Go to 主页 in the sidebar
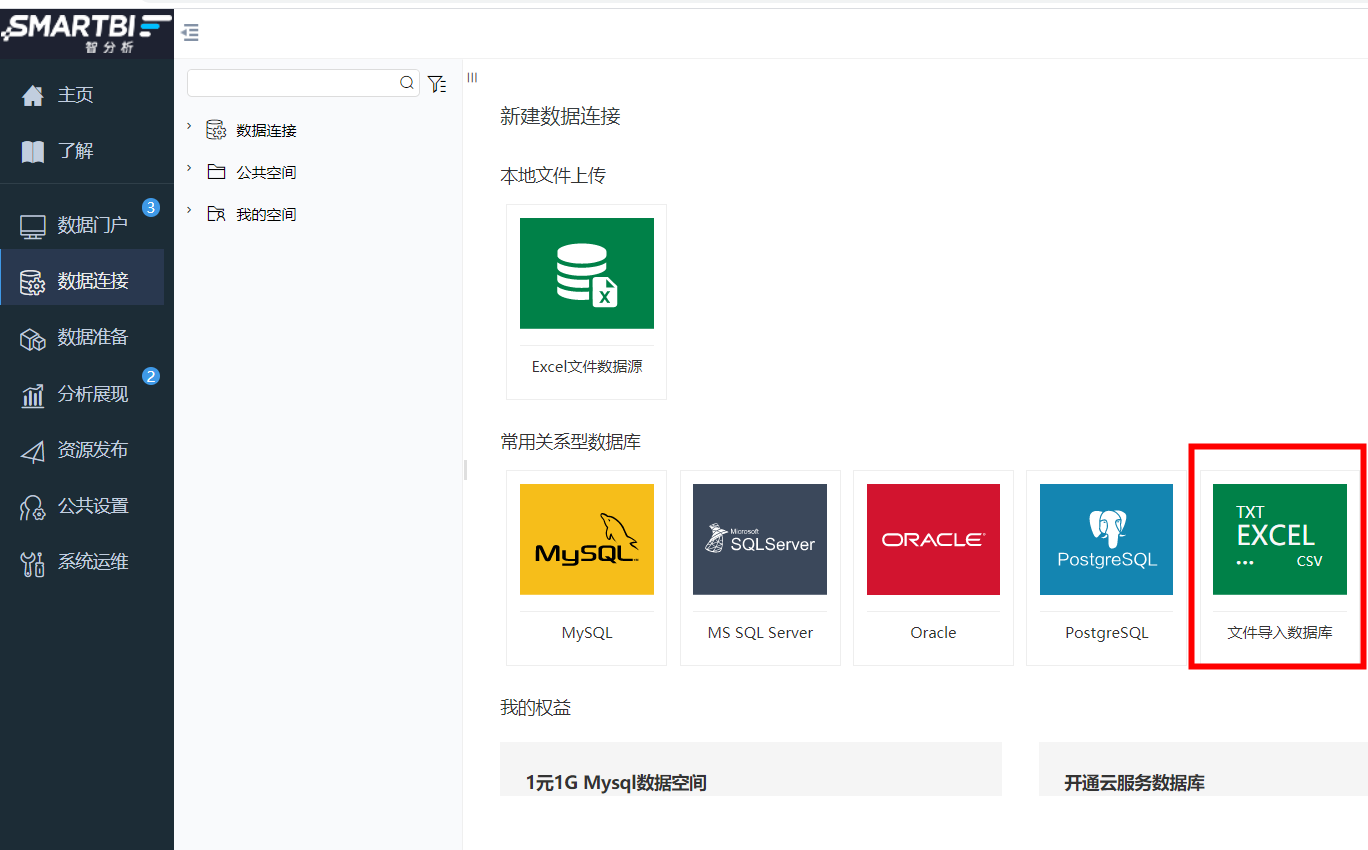This screenshot has height=850, width=1368. pyautogui.click(x=75, y=95)
